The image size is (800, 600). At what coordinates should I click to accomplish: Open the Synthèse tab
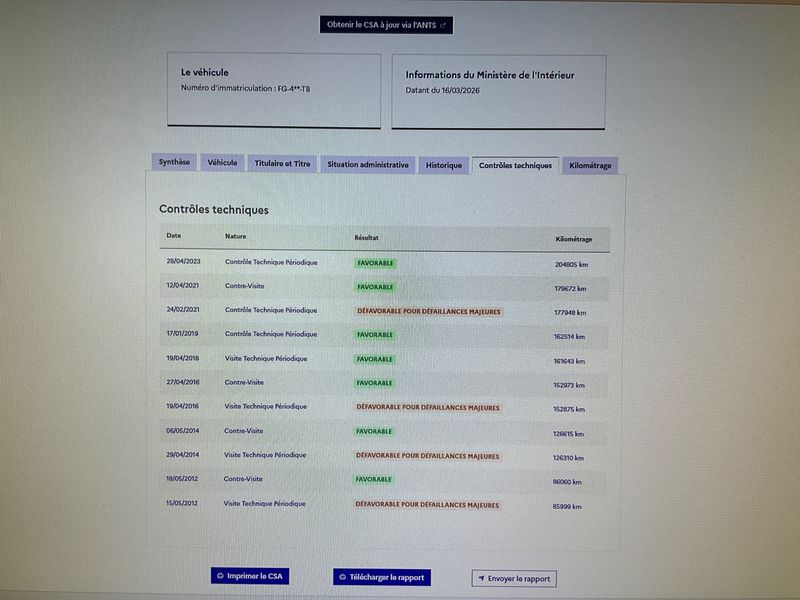[x=174, y=162]
